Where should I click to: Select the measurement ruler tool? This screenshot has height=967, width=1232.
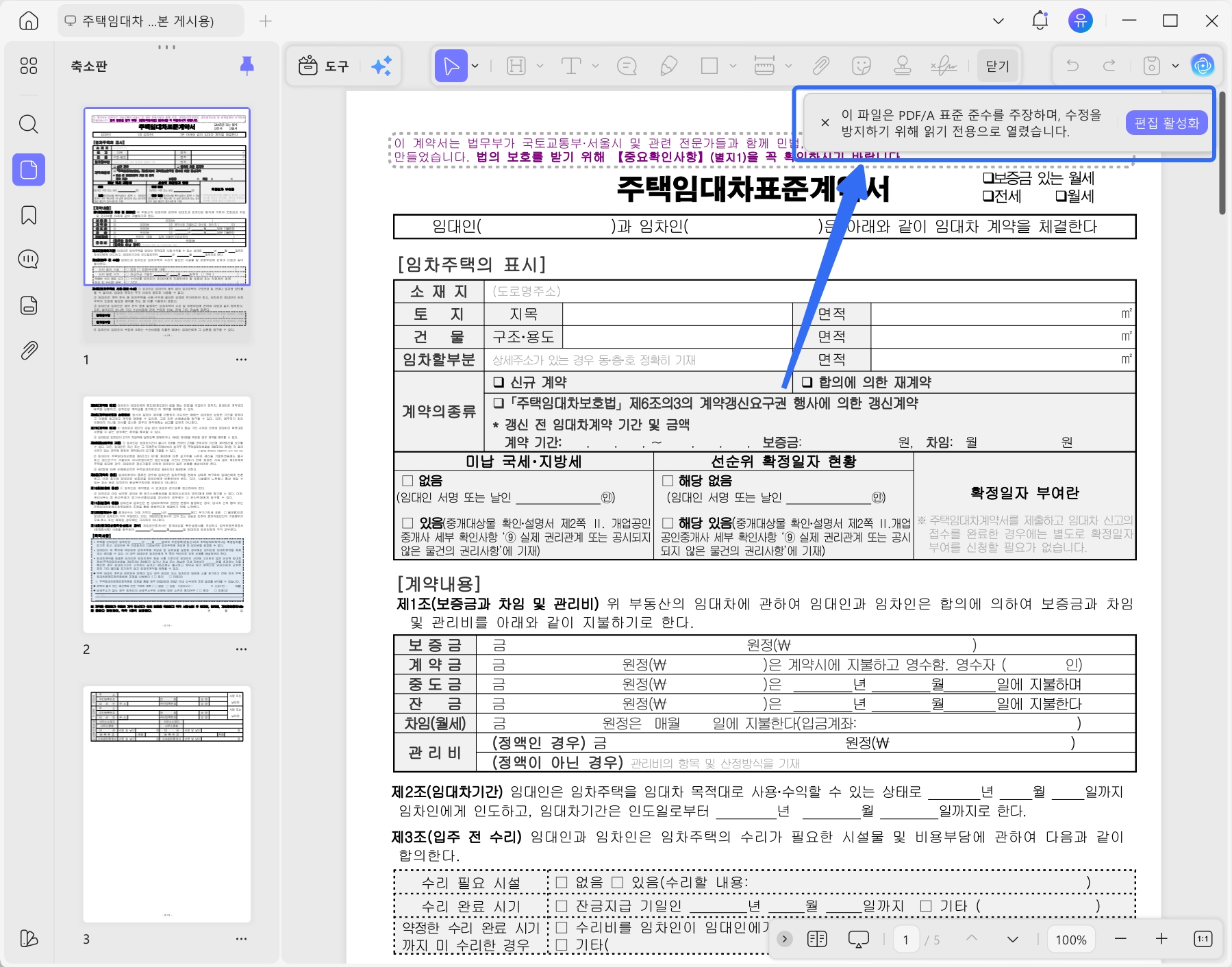[764, 66]
